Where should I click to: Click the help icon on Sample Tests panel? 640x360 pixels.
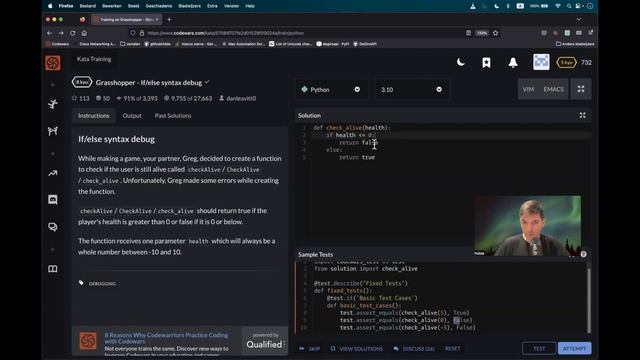(x=584, y=254)
